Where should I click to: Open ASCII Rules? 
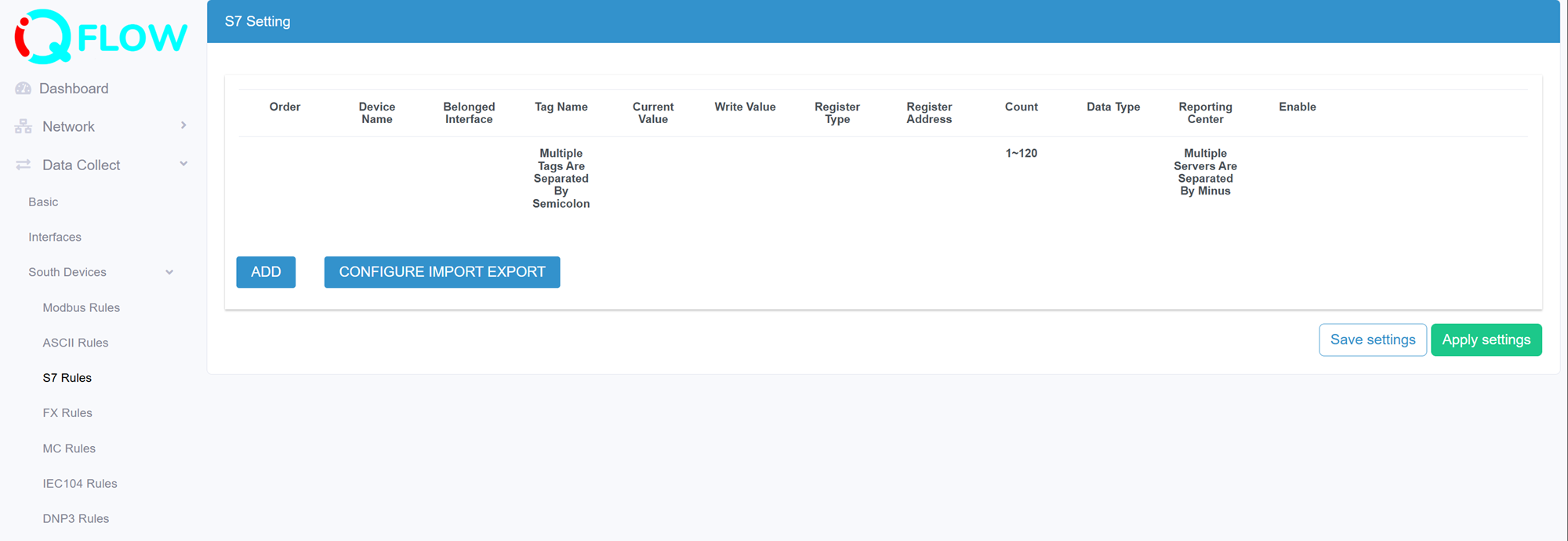(x=75, y=343)
